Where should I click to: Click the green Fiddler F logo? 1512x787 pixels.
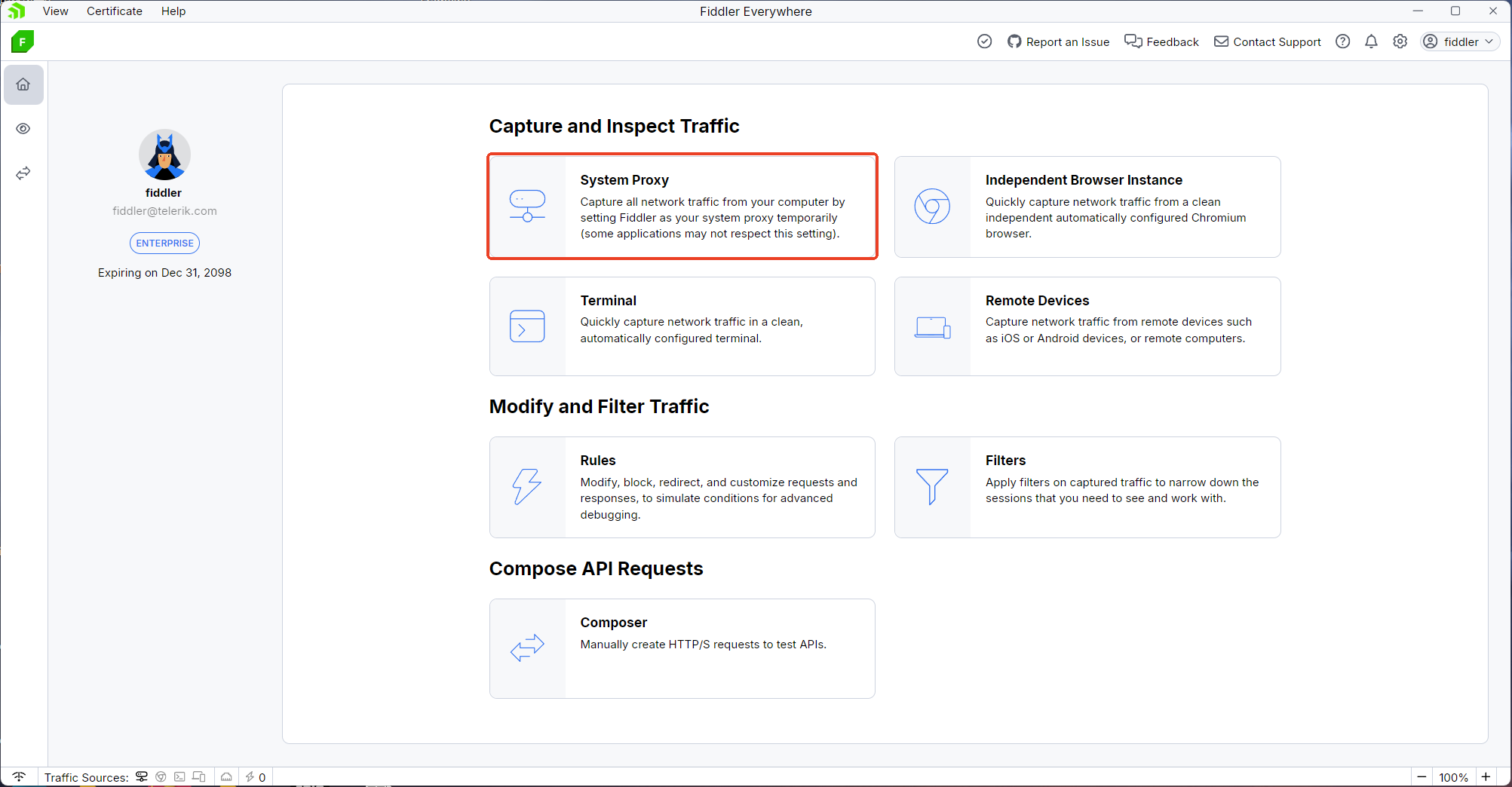(x=23, y=41)
